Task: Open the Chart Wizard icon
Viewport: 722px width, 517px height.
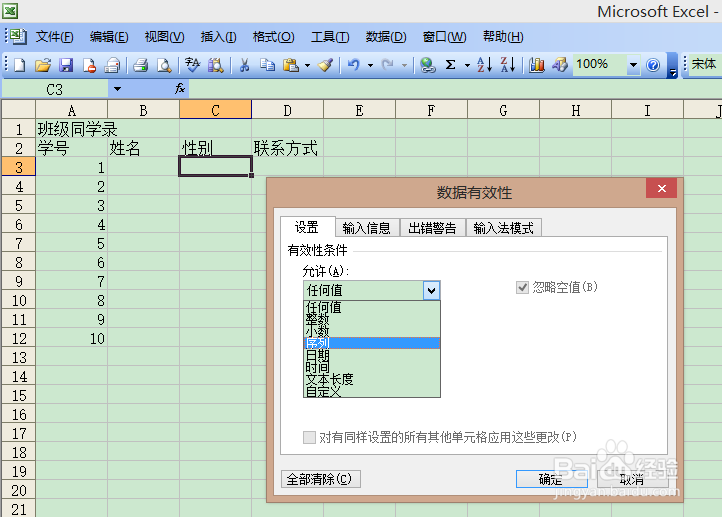Action: pyautogui.click(x=536, y=65)
